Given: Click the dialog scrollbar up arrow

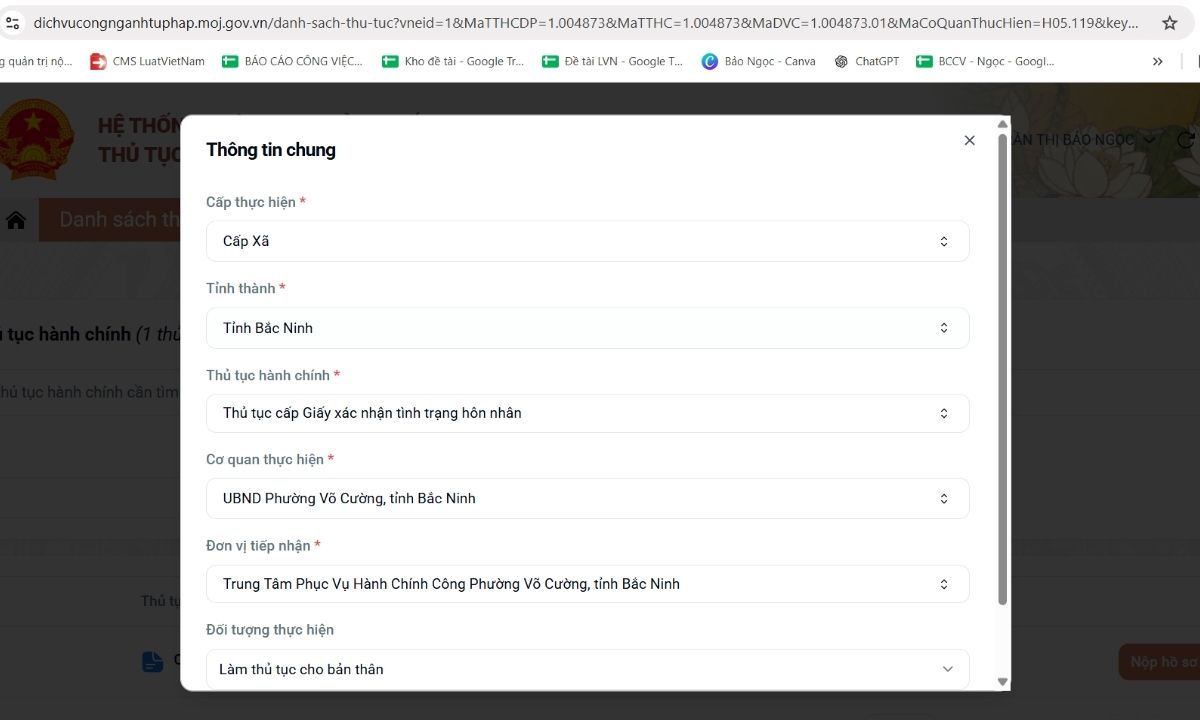Looking at the screenshot, I should [x=1003, y=124].
